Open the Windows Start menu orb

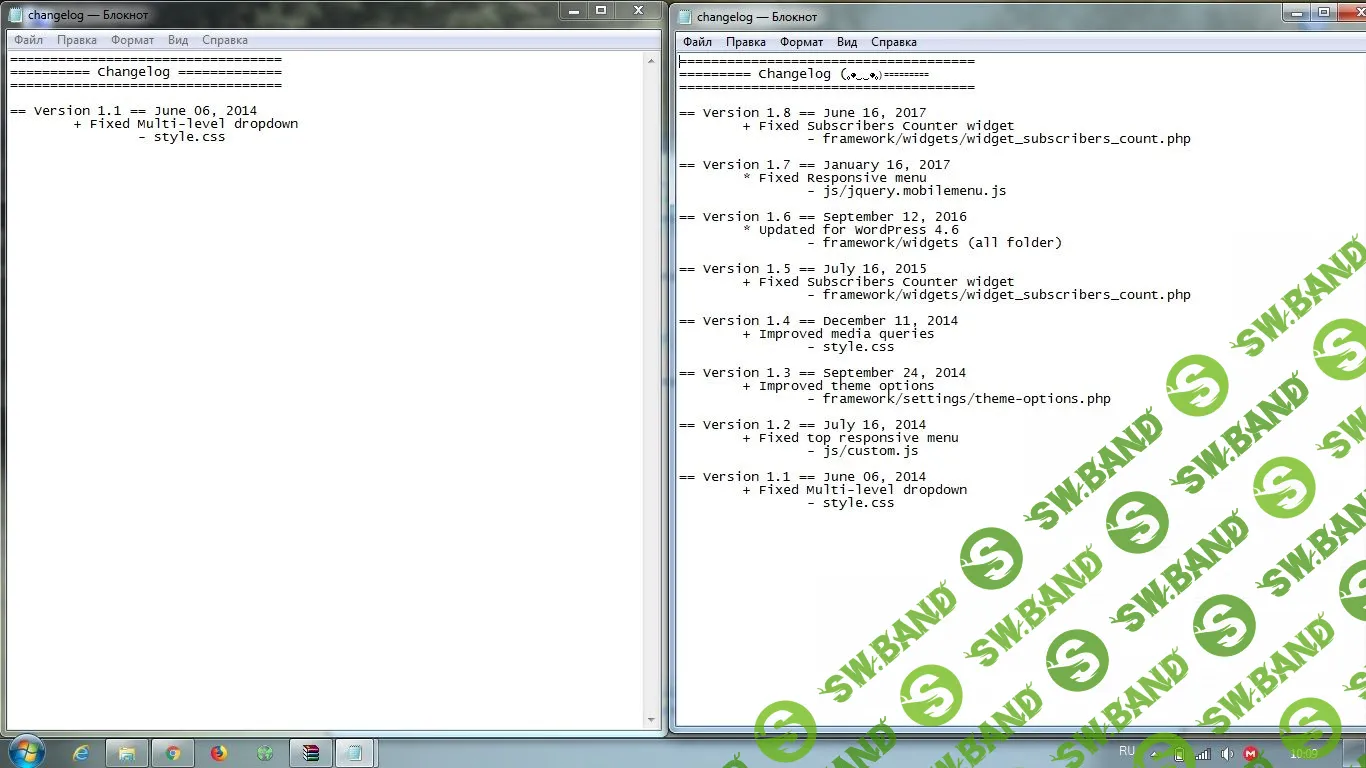[25, 752]
